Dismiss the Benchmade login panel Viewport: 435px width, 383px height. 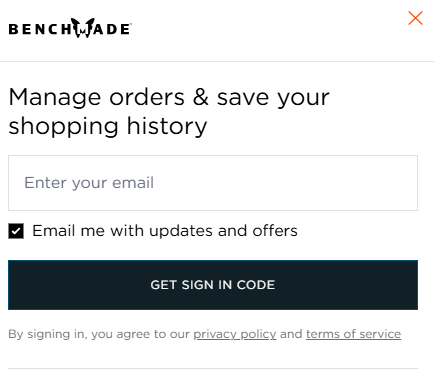pyautogui.click(x=415, y=18)
